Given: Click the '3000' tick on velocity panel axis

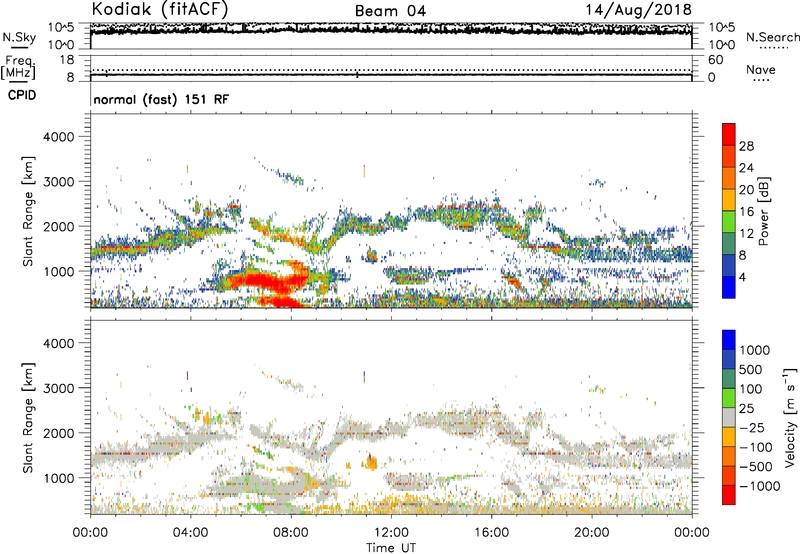Looking at the screenshot, I should (x=58, y=388).
